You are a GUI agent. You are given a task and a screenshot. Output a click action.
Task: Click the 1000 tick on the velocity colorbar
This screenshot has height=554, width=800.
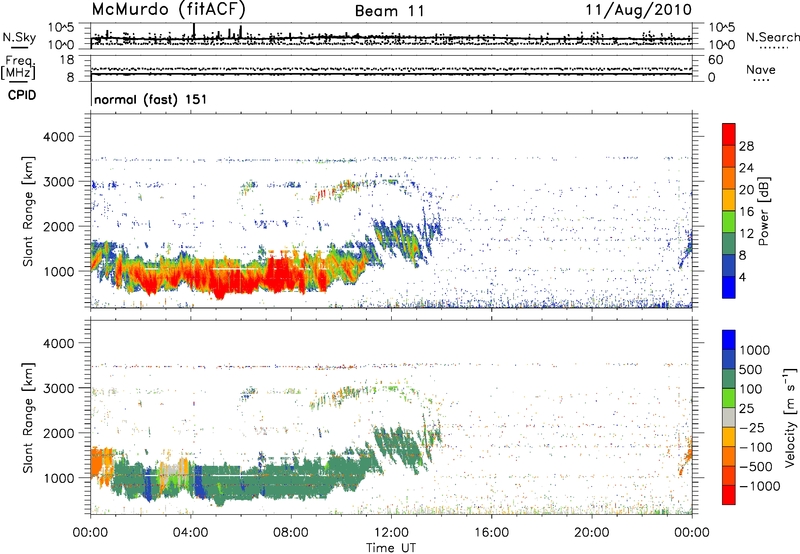point(754,350)
